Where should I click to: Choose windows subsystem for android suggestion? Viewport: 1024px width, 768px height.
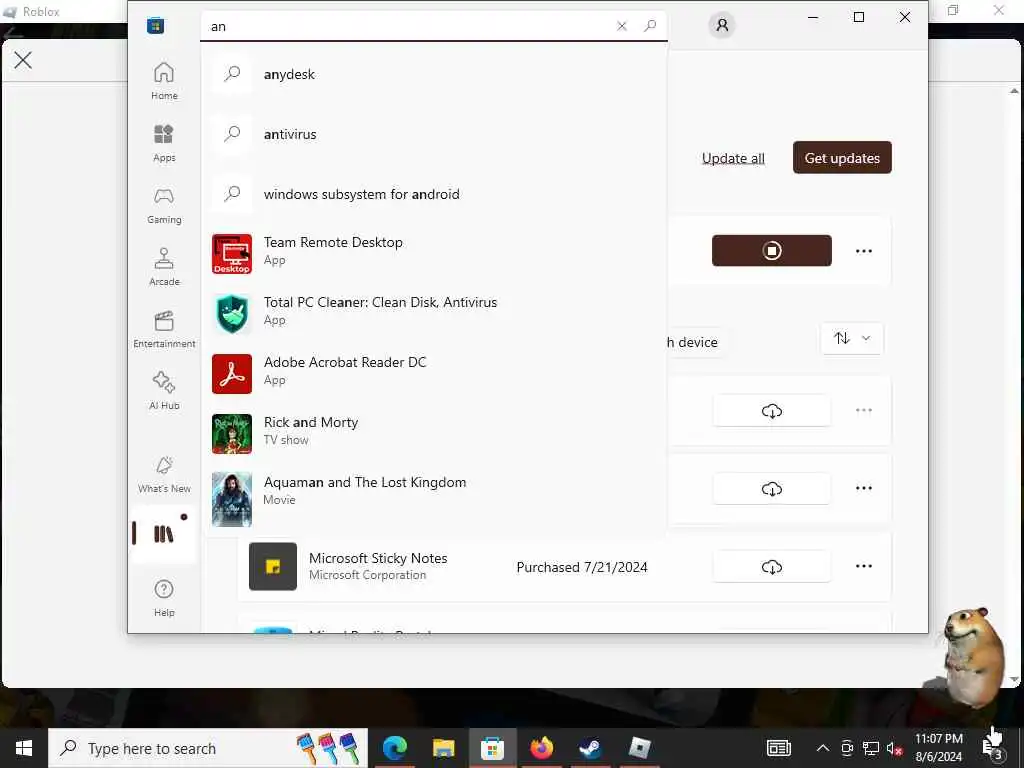click(436, 195)
